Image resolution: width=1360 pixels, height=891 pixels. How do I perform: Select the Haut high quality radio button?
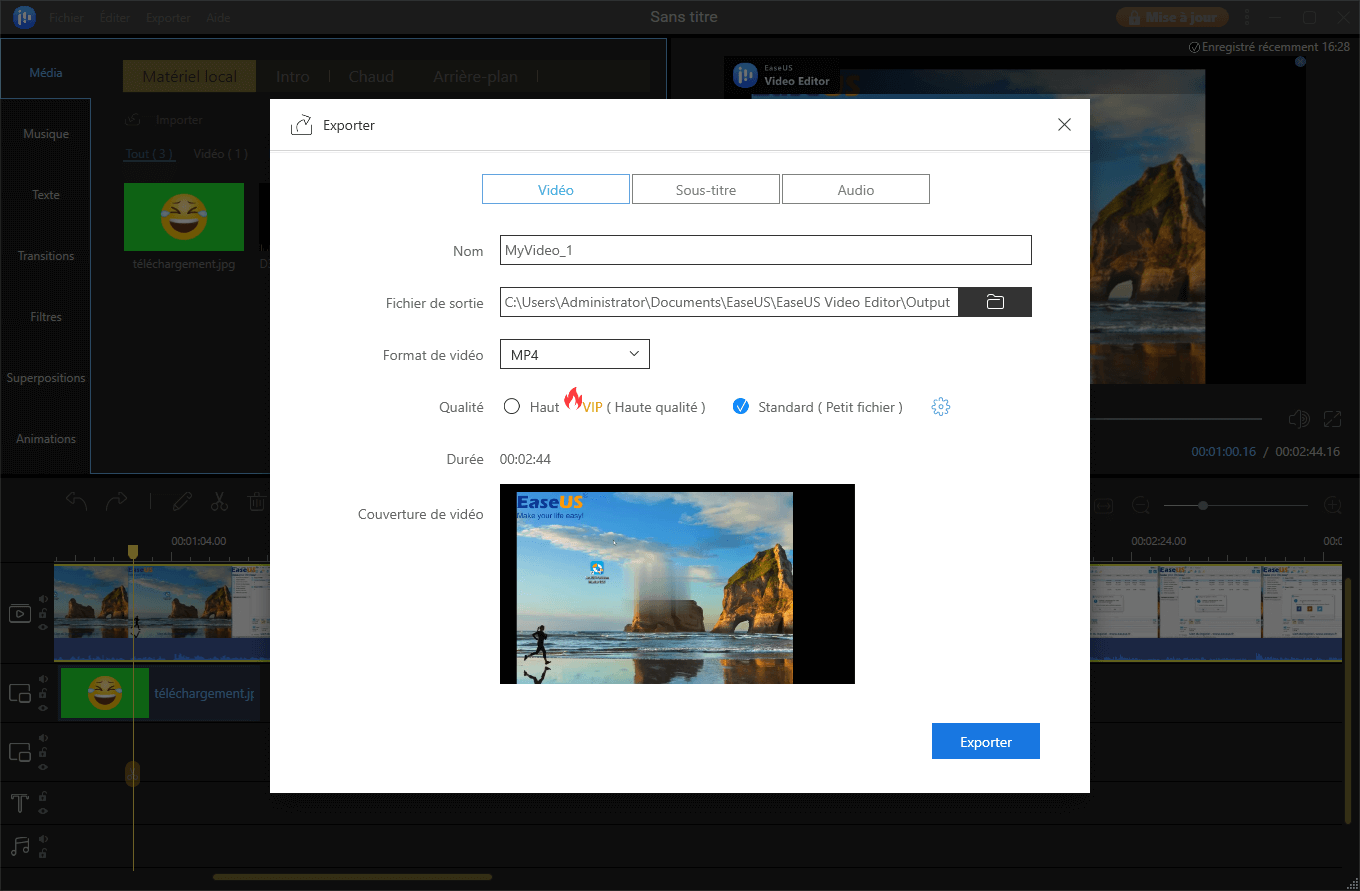(x=512, y=407)
